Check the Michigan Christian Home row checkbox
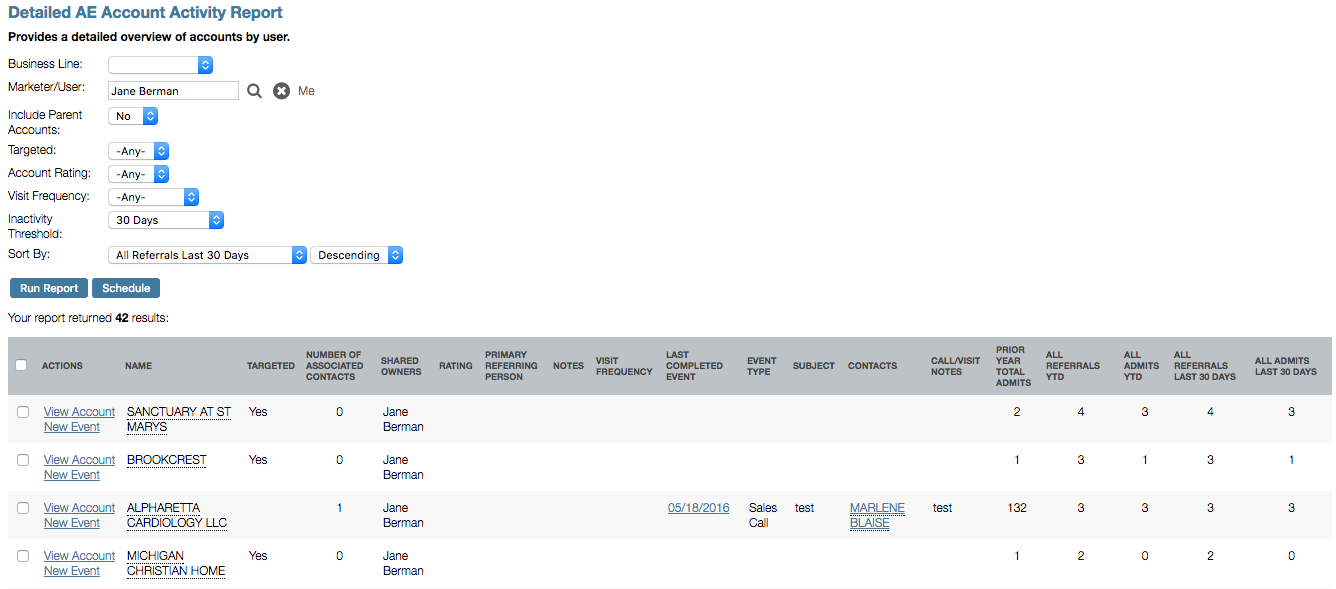 23,556
